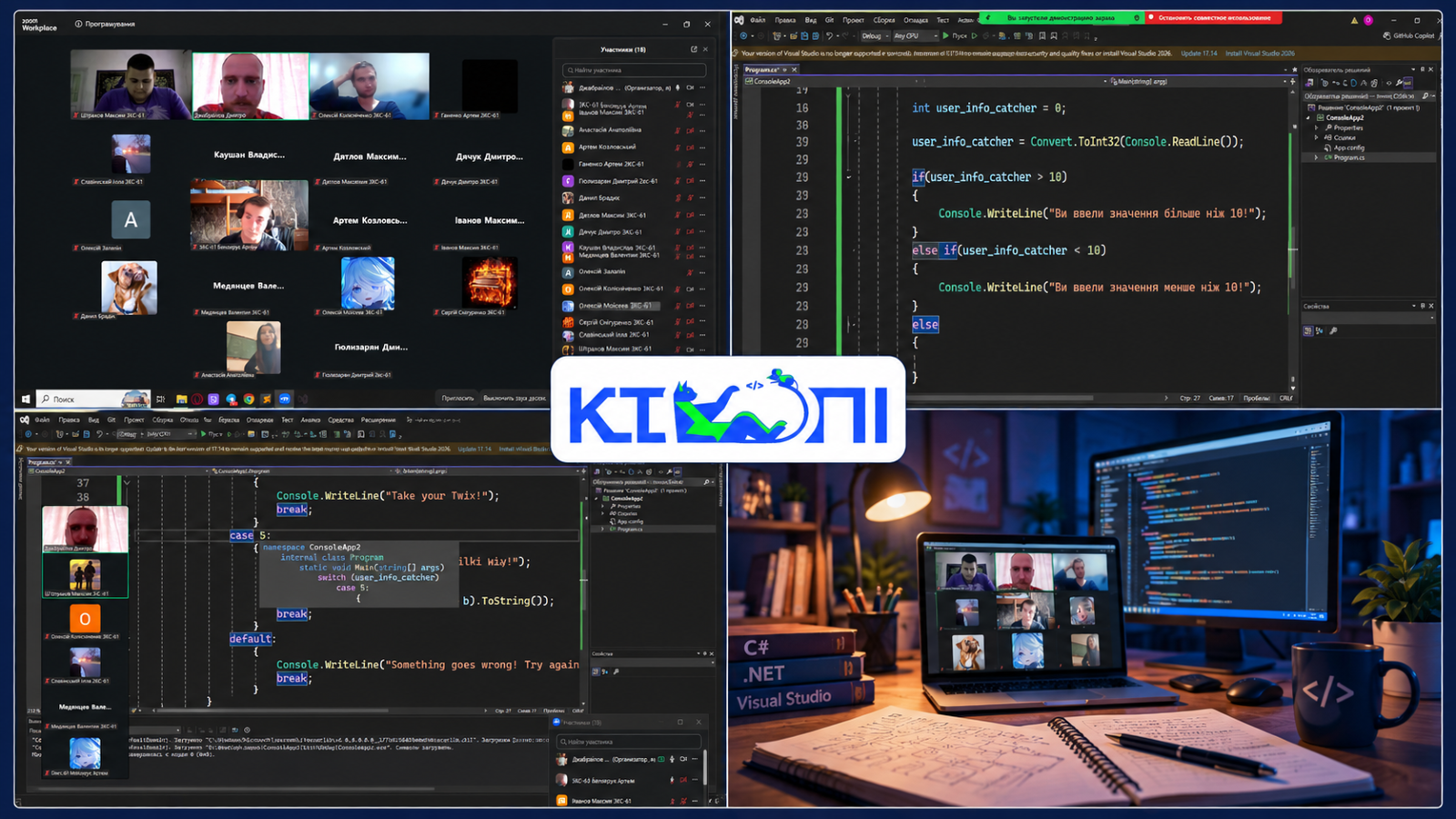
Task: Click the Windows Start button in the taskbar
Action: click(x=25, y=399)
